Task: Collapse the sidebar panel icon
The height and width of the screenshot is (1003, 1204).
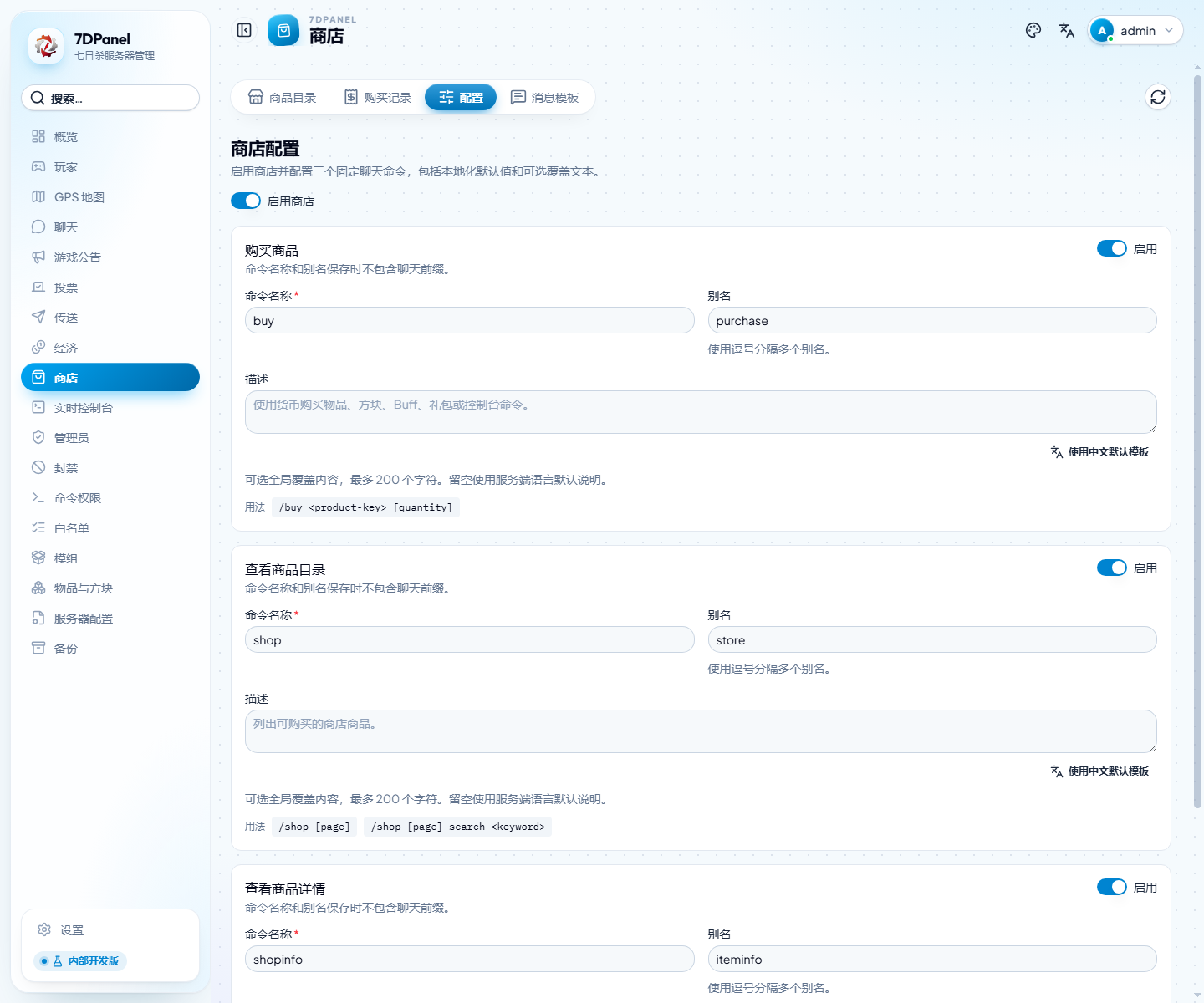Action: click(244, 30)
